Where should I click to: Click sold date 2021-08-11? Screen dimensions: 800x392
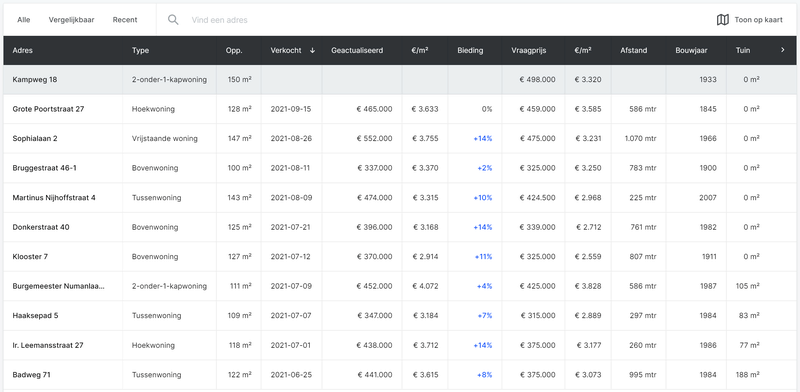(290, 168)
